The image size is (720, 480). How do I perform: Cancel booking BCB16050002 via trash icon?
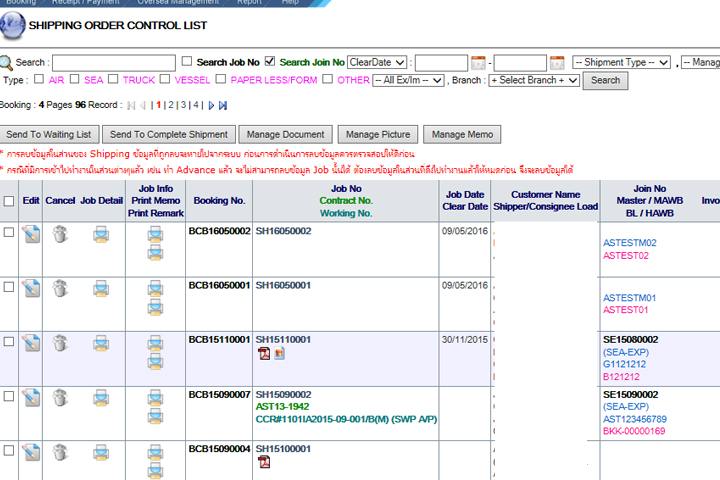60,234
